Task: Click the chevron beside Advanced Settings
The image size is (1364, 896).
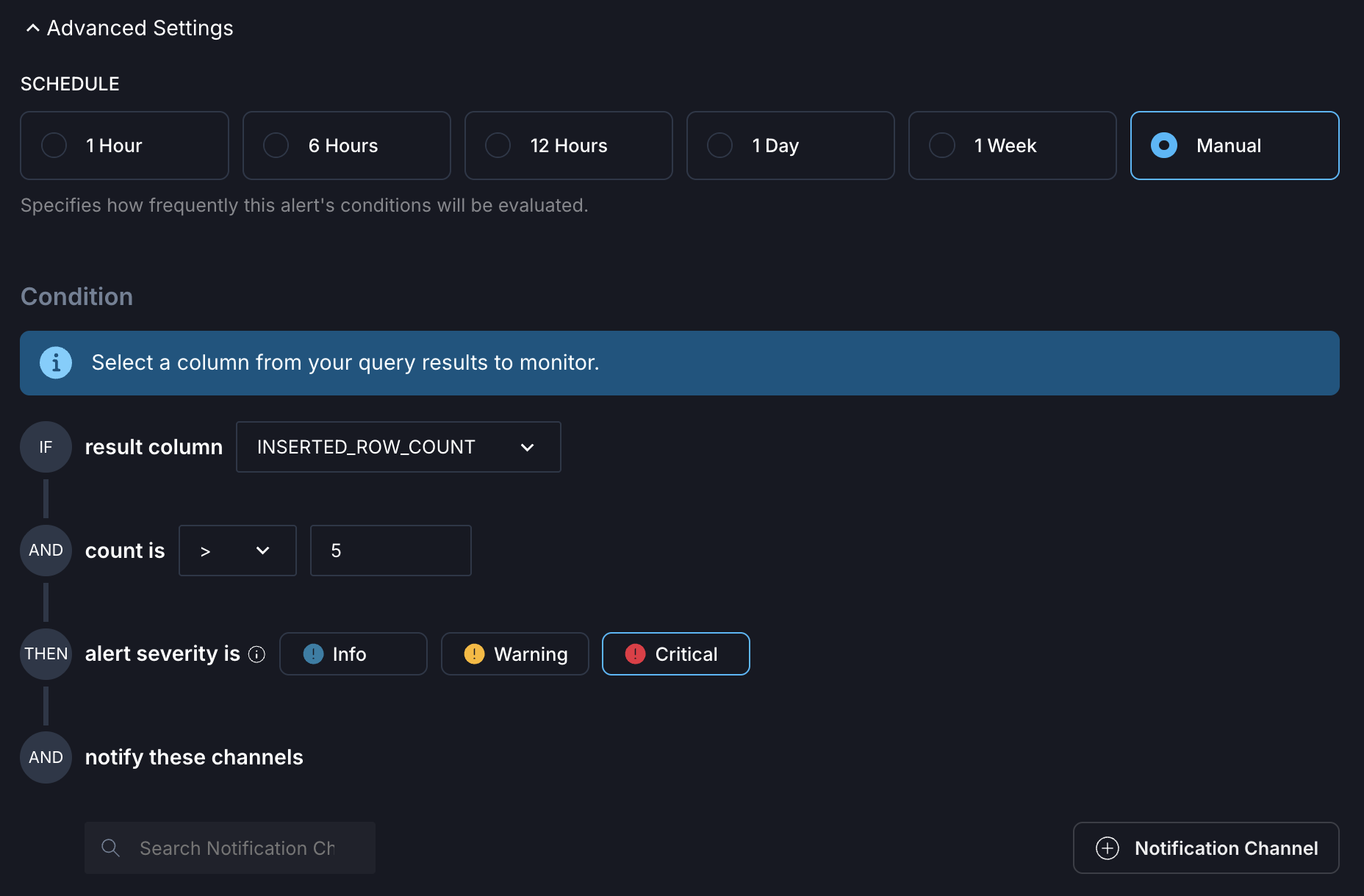Action: pyautogui.click(x=32, y=27)
